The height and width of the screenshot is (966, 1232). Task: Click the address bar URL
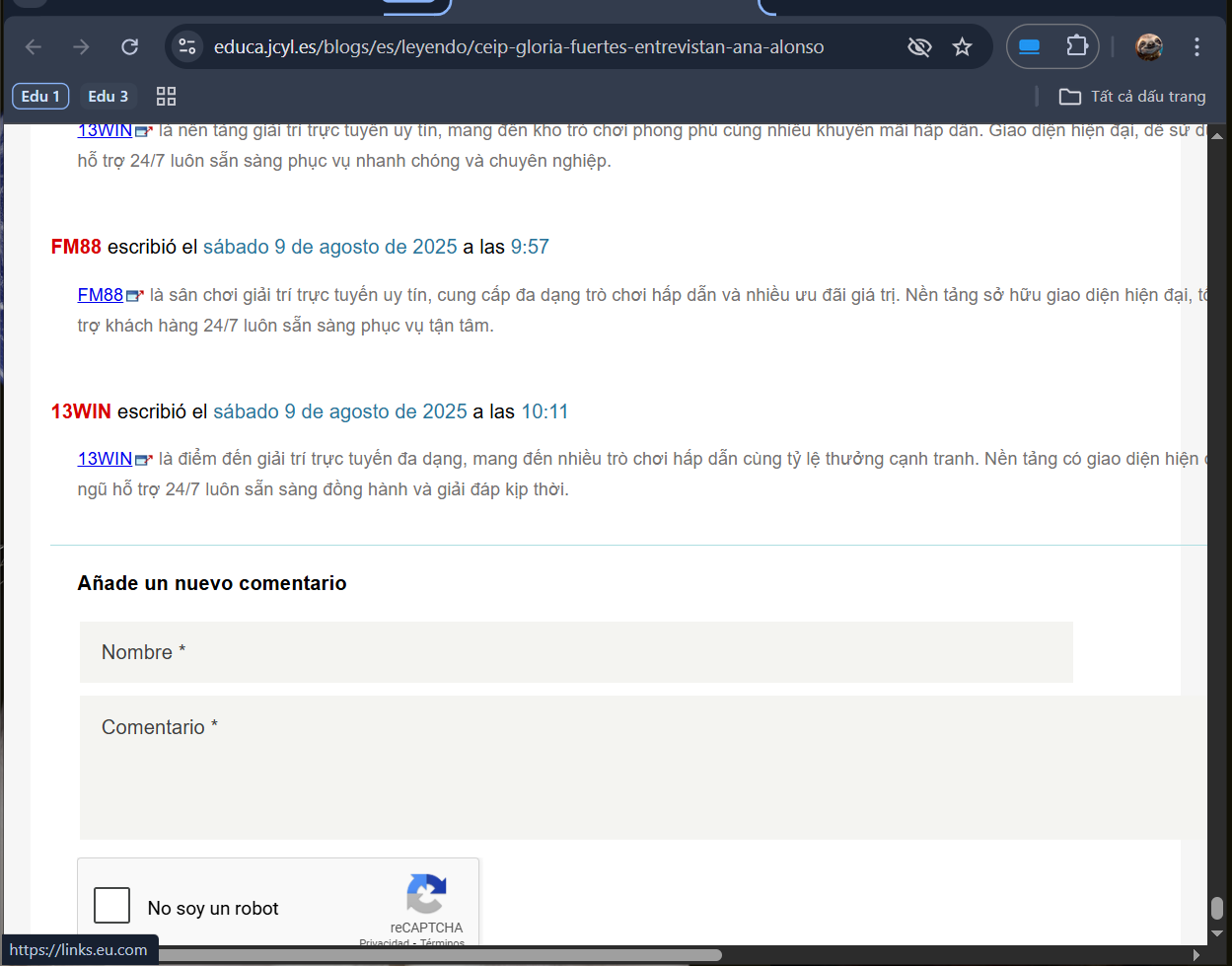pyautogui.click(x=519, y=46)
